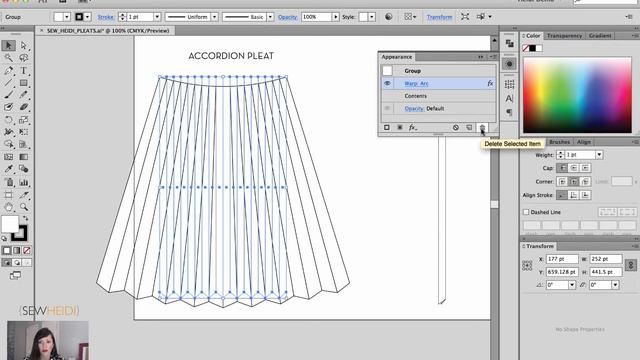Viewport: 640px width, 360px height.
Task: Click Opacity link in Appearance panel
Action: (414, 109)
